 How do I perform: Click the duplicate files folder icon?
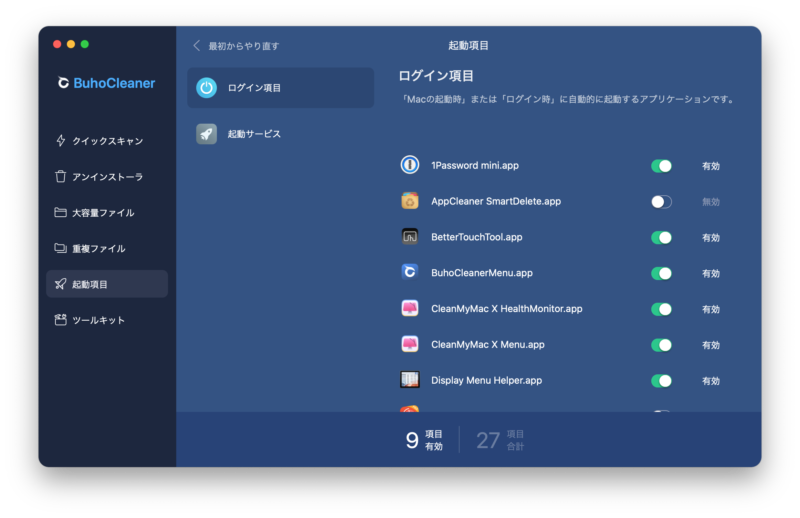coord(60,248)
